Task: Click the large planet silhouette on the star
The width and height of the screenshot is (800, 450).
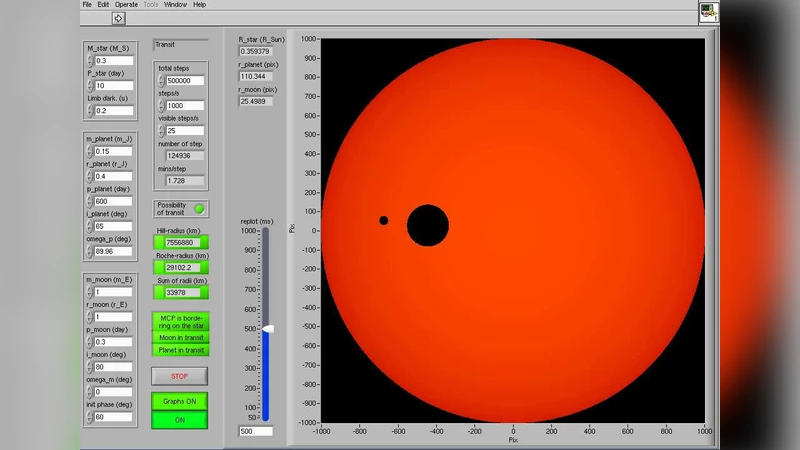Action: pyautogui.click(x=427, y=225)
